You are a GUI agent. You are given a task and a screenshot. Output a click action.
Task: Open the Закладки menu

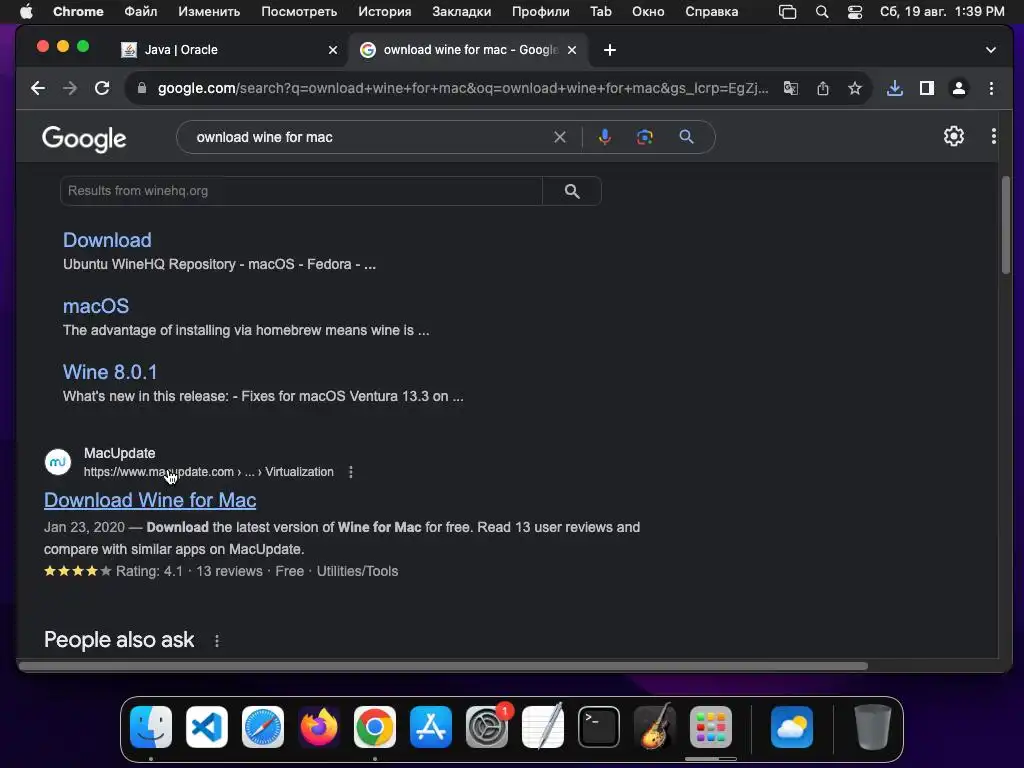[x=462, y=11]
